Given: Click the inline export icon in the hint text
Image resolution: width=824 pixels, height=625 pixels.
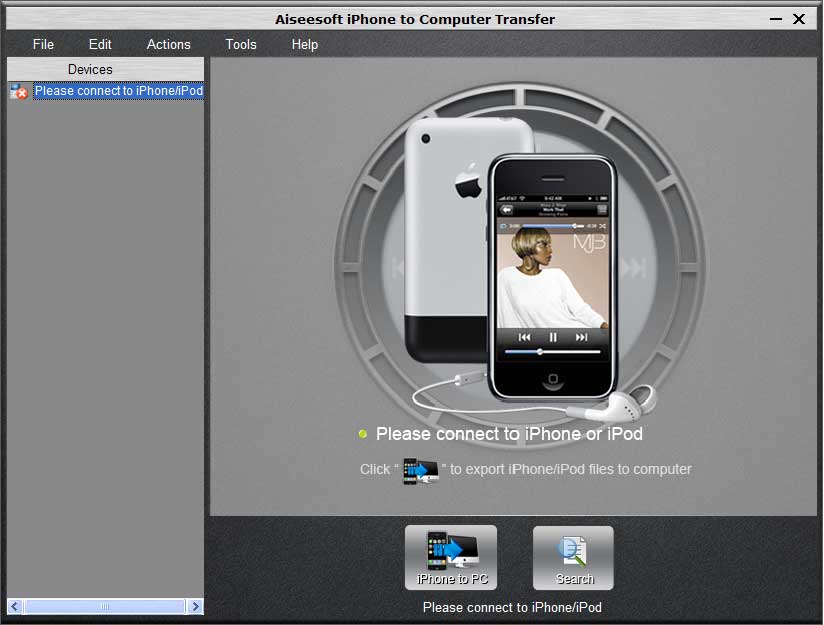Looking at the screenshot, I should pyautogui.click(x=421, y=470).
